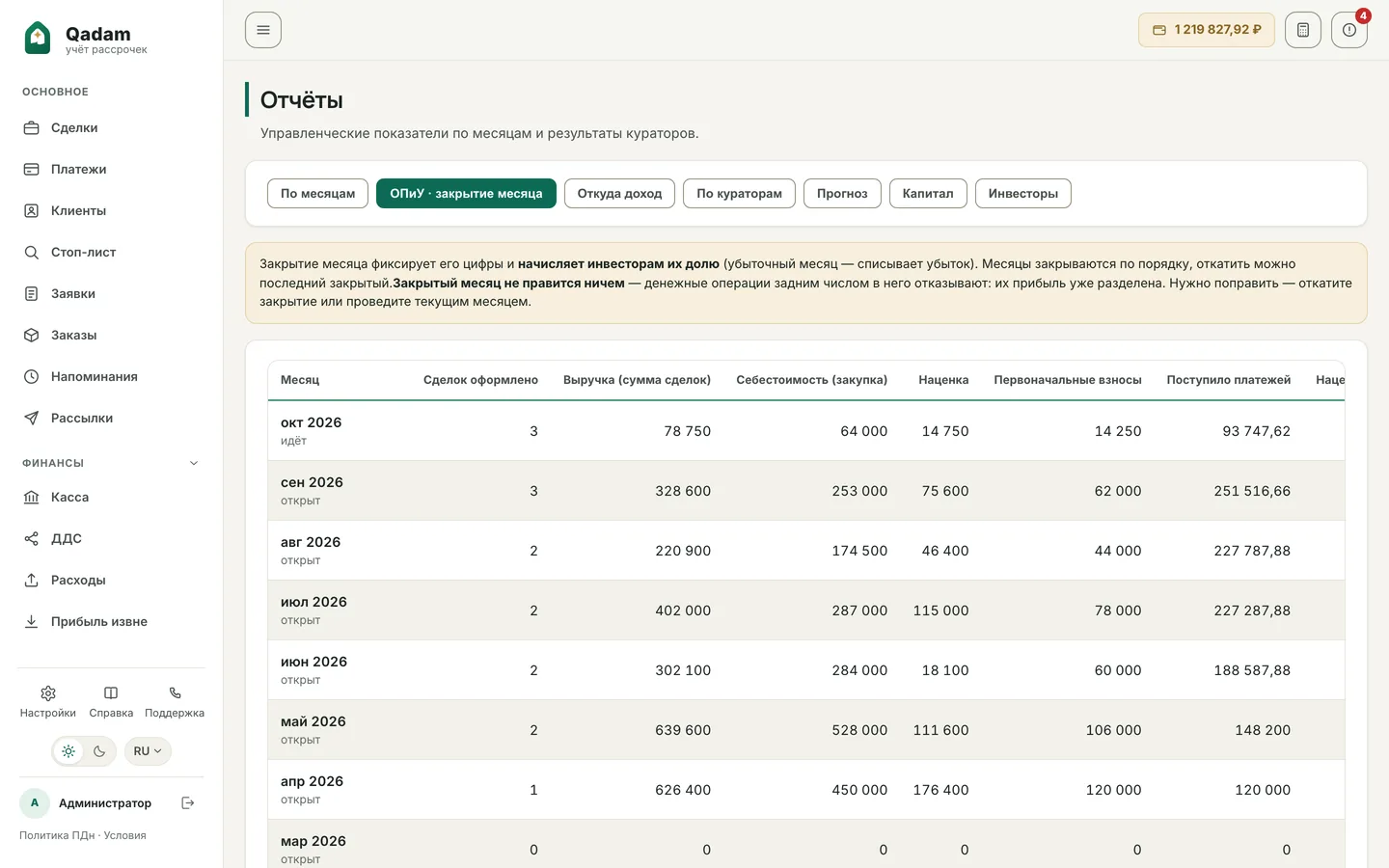Screen dimensions: 1389x868
Task: Select the сен 2026 row
Action: [x=805, y=491]
